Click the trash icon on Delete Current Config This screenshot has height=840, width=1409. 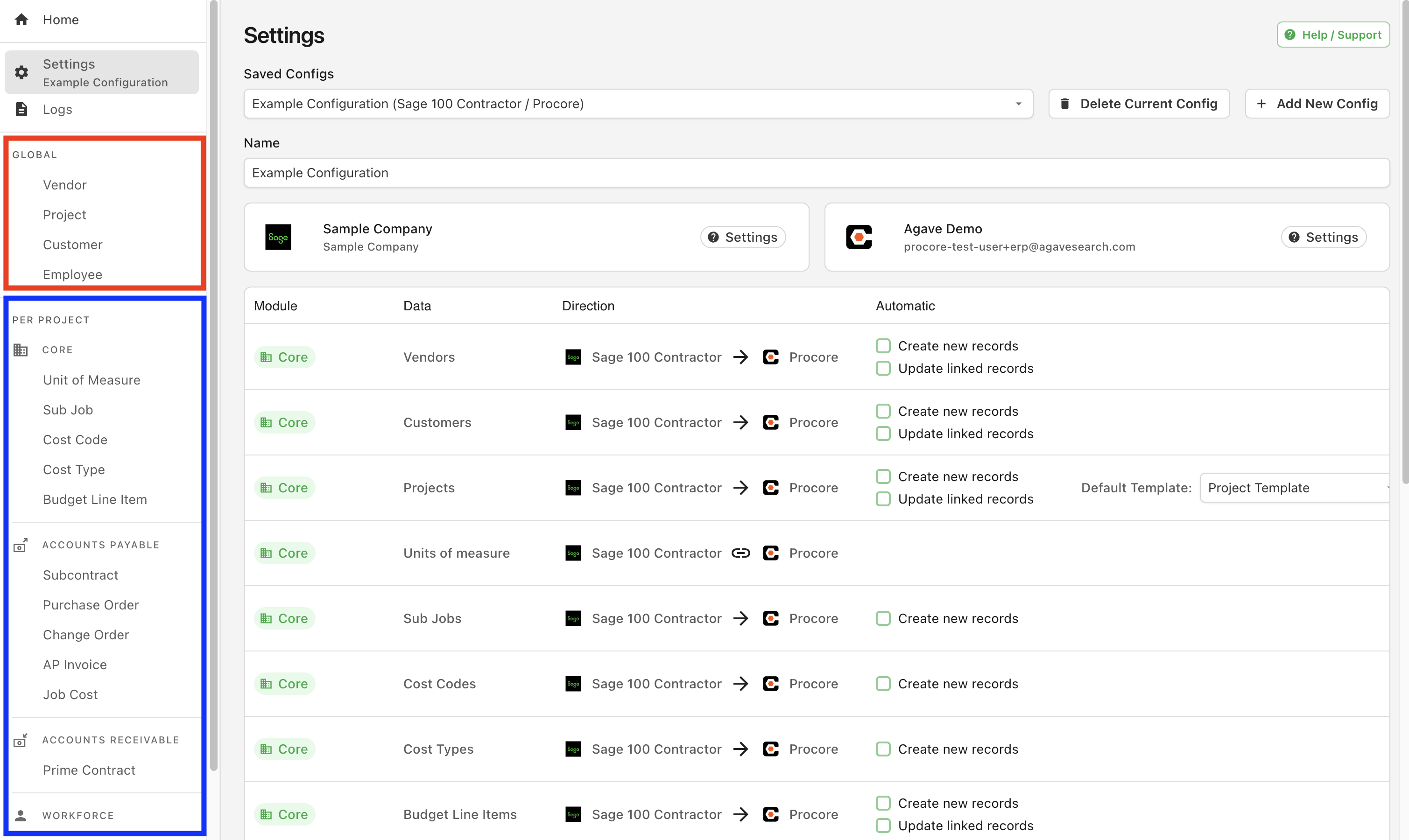coord(1065,104)
